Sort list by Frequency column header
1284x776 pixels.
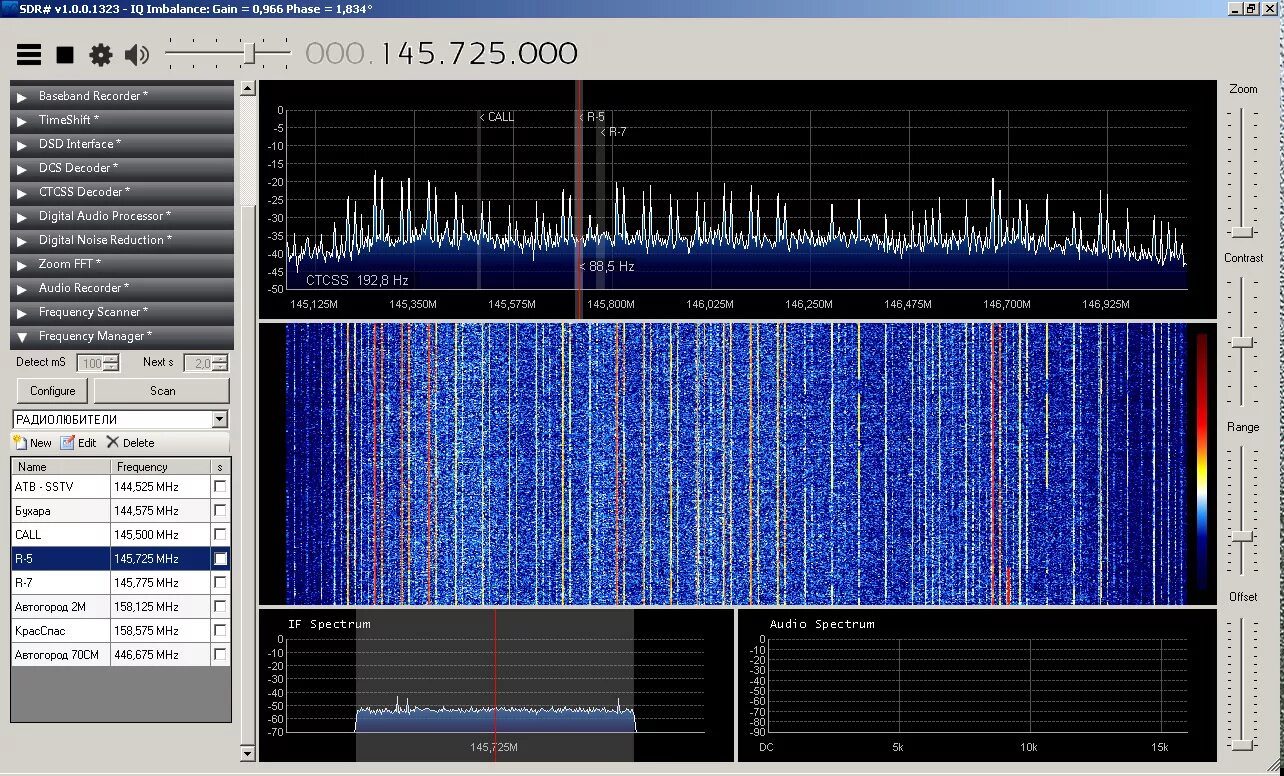(160, 466)
